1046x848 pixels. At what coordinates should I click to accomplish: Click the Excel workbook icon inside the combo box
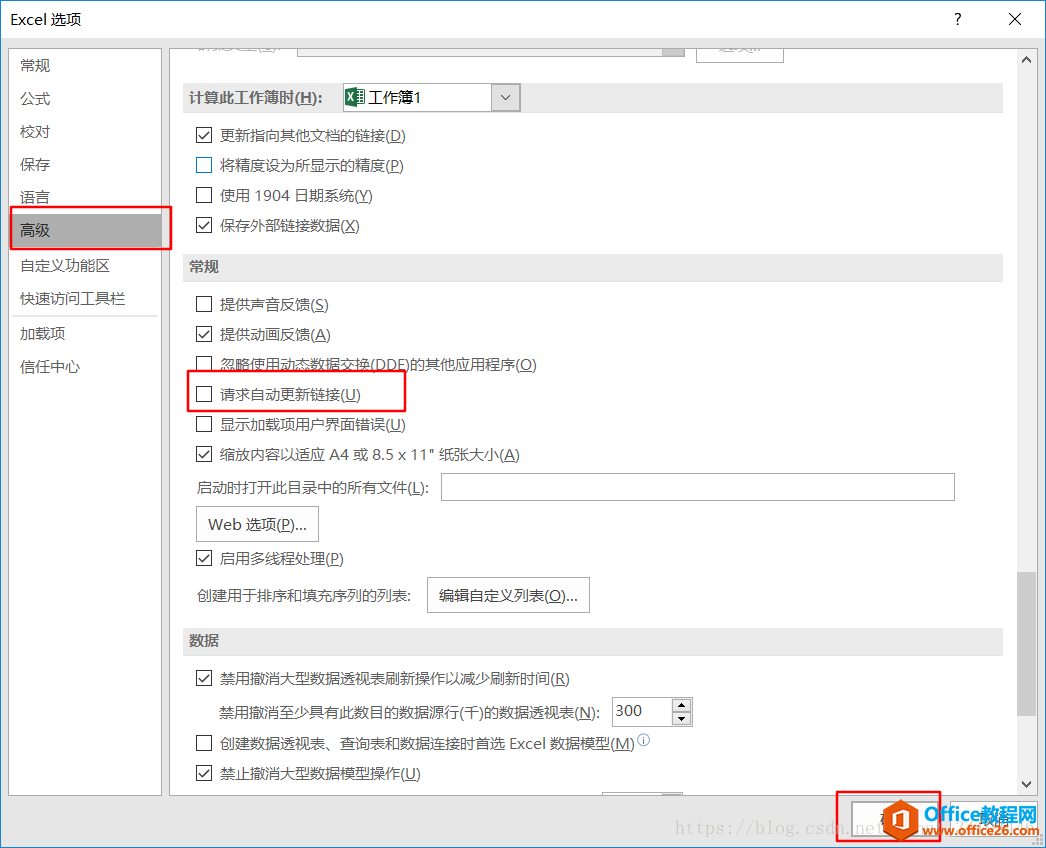[356, 97]
